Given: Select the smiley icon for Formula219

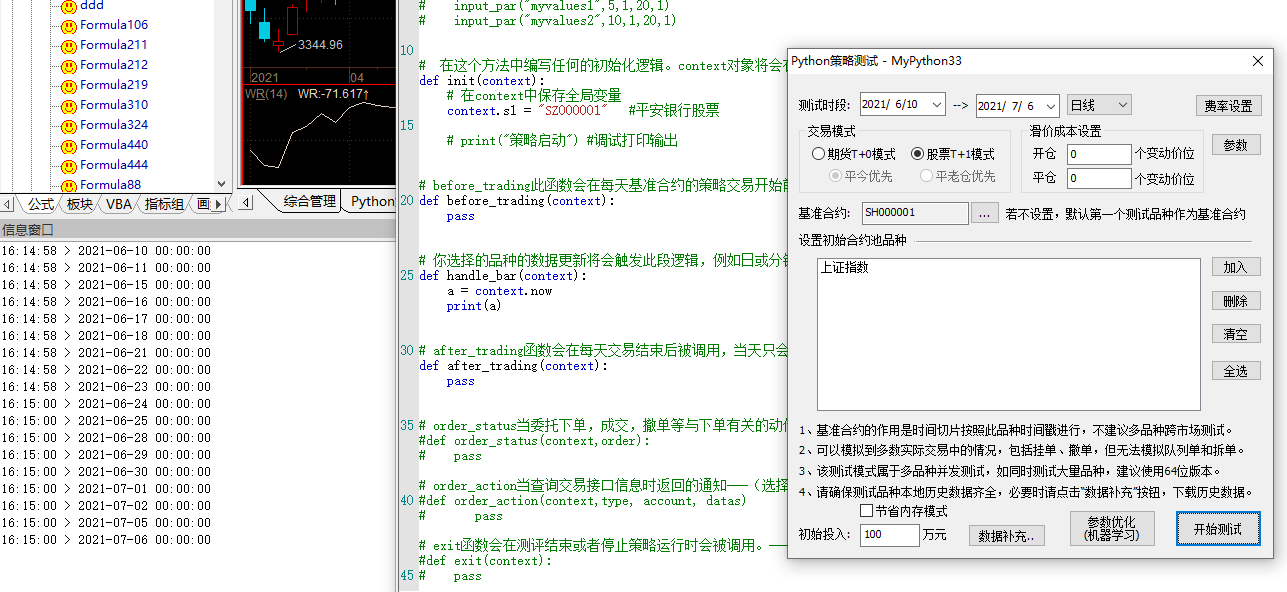Looking at the screenshot, I should 68,86.
